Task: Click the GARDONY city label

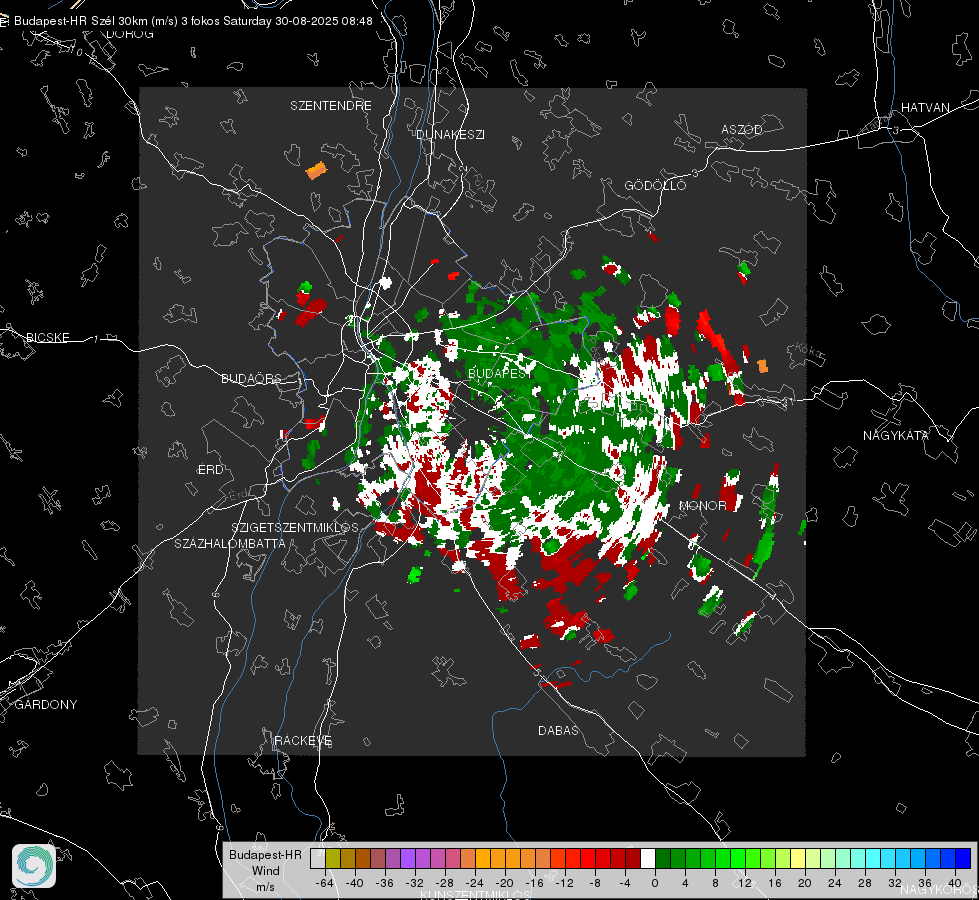Action: (46, 705)
